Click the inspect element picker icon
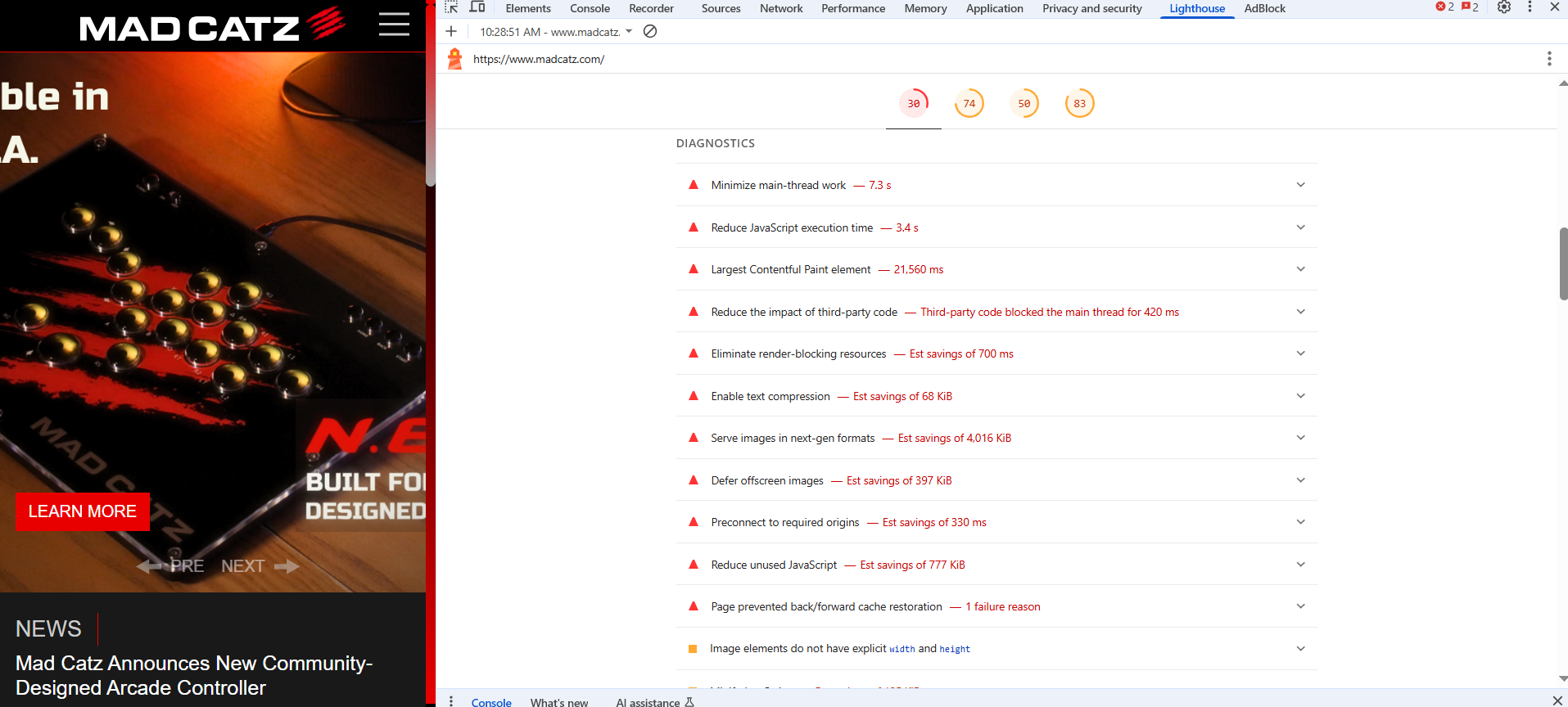The image size is (1568, 707). (x=451, y=7)
